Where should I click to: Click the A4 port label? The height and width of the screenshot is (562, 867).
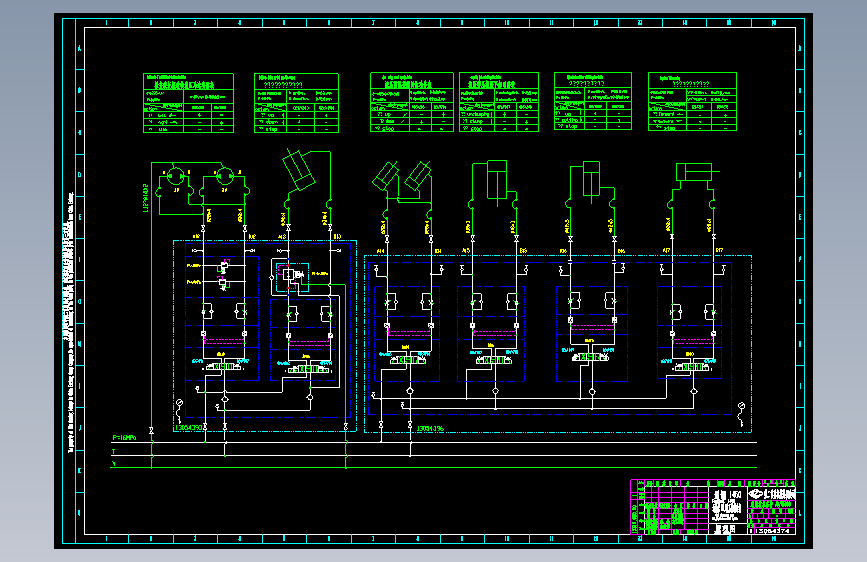380,251
